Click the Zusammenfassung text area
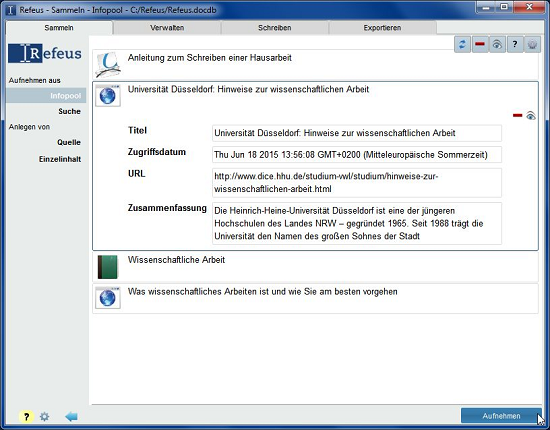This screenshot has height=430, width=550. tap(357, 223)
